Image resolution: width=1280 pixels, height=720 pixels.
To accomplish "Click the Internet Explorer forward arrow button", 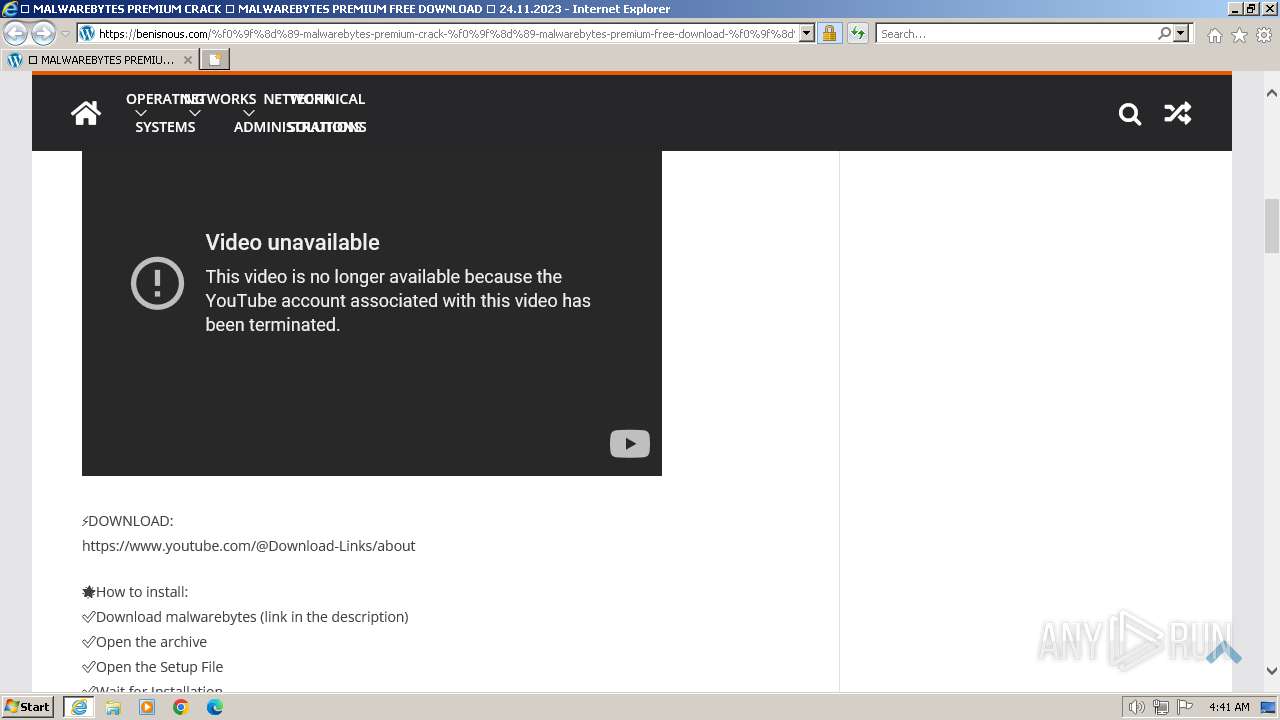I will click(x=43, y=34).
